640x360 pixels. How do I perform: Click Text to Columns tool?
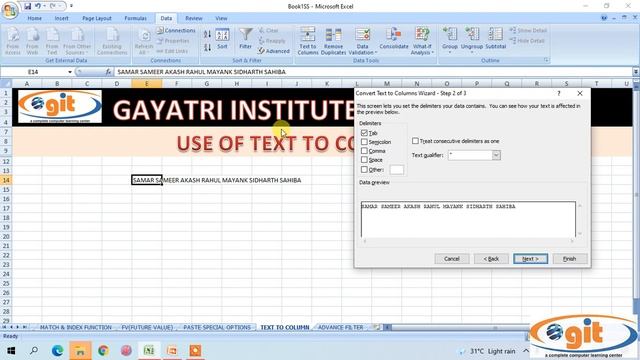(307, 41)
